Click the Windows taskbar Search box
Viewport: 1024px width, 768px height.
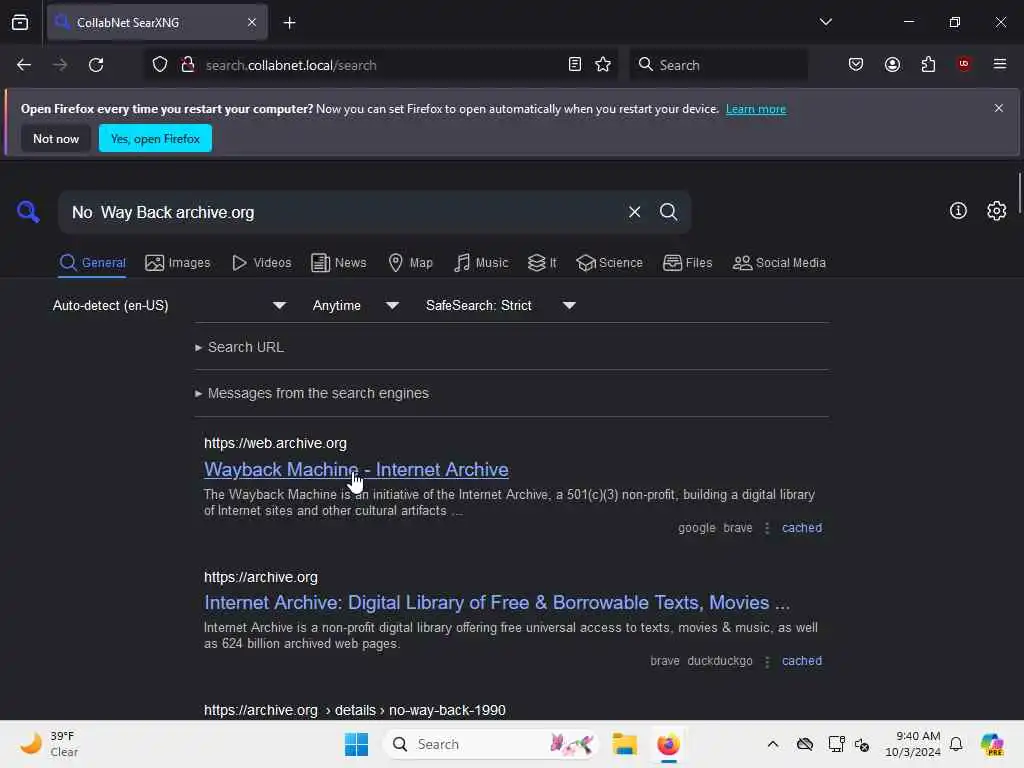click(490, 744)
